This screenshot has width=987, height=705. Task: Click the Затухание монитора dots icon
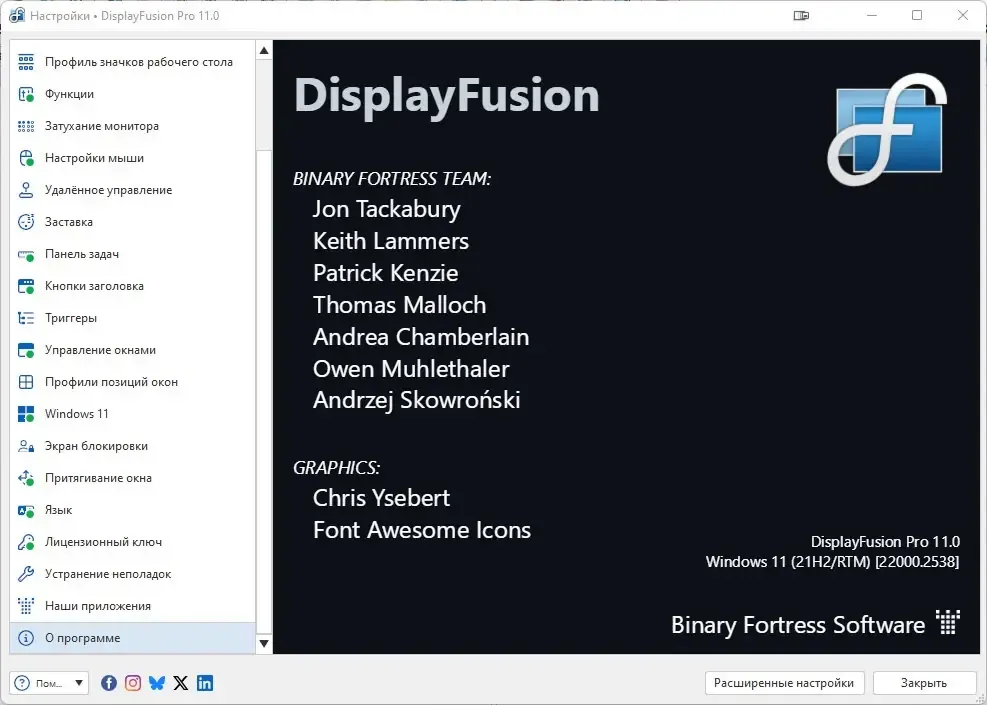click(26, 126)
